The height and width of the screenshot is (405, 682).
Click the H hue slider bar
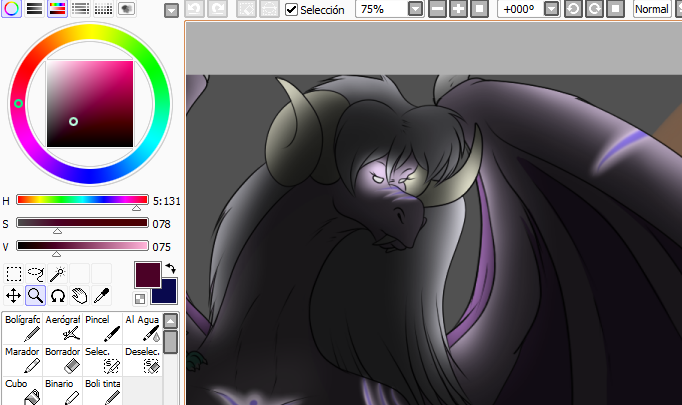click(x=82, y=200)
